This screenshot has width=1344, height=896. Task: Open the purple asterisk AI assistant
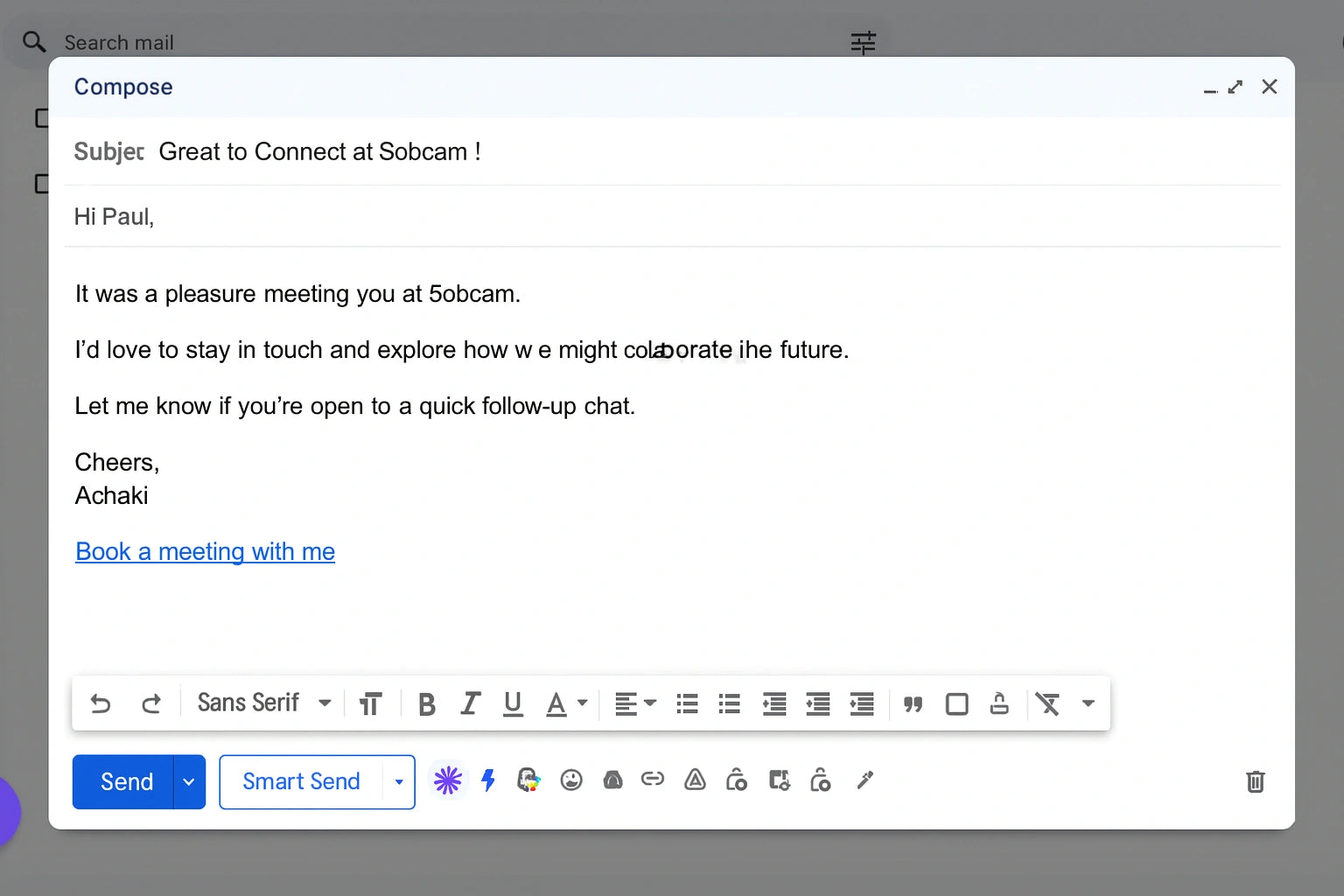[x=447, y=780]
